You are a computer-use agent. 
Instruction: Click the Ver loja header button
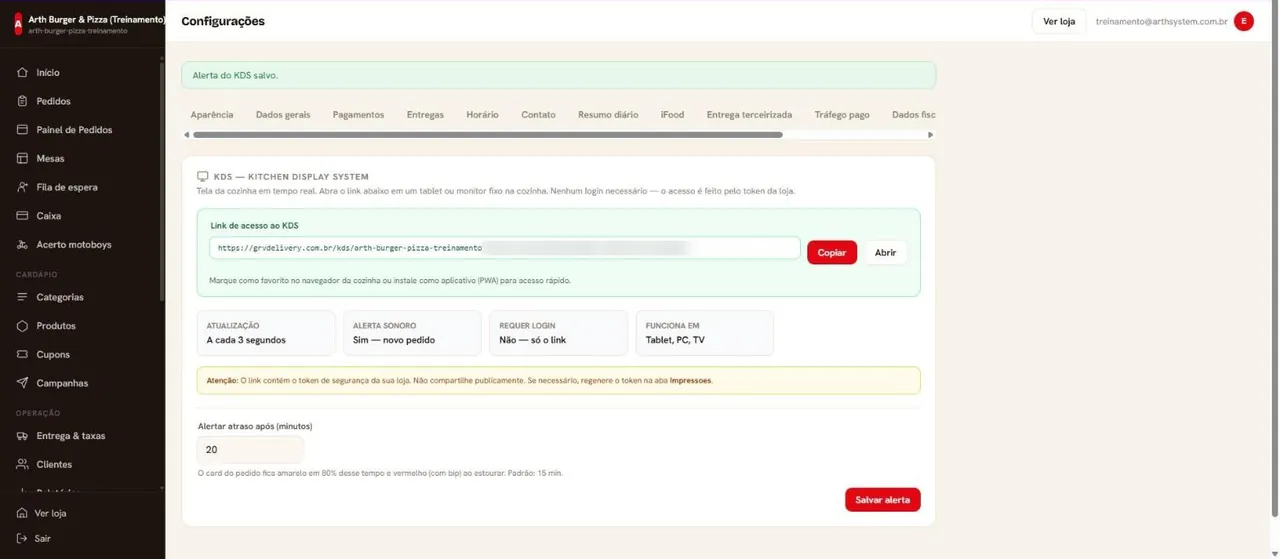pyautogui.click(x=1059, y=21)
